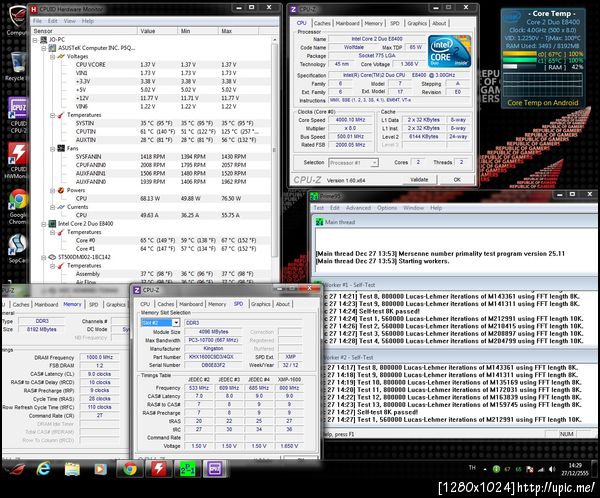Click the TH language indicator in tray

[472, 468]
